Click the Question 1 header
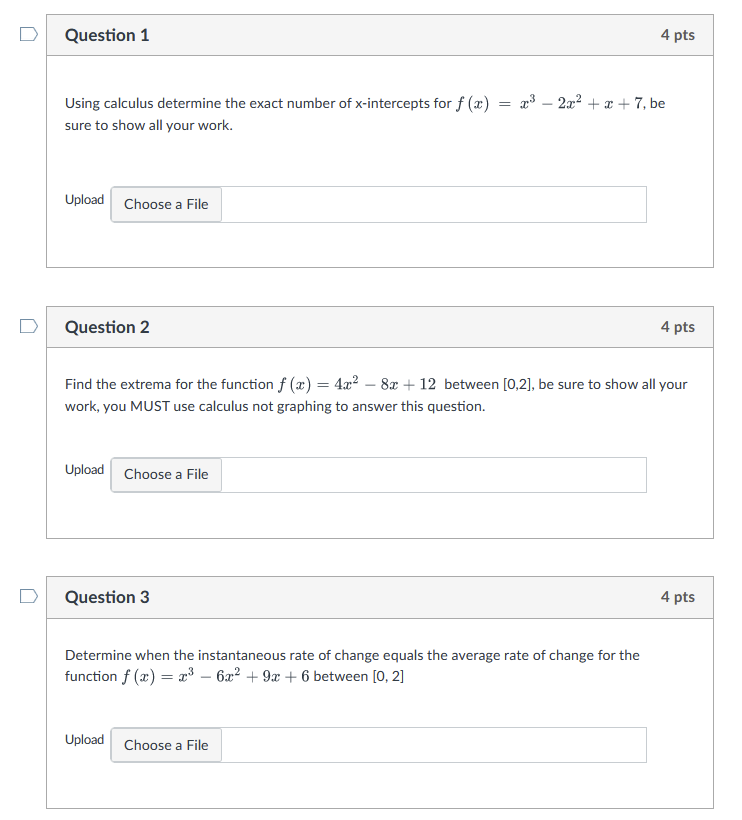This screenshot has height=820, width=742. (x=107, y=34)
